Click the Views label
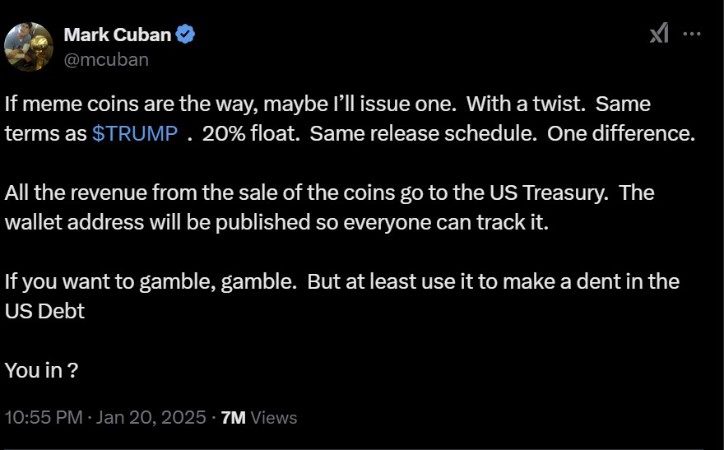724x450 pixels. [273, 417]
